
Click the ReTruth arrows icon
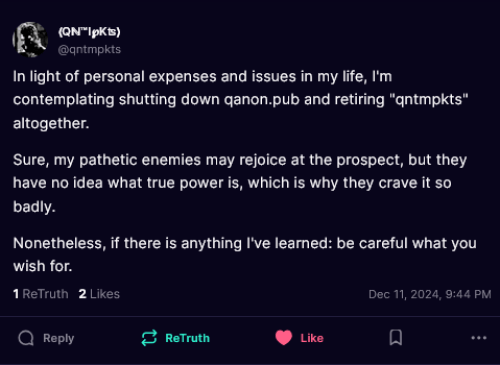click(x=149, y=338)
